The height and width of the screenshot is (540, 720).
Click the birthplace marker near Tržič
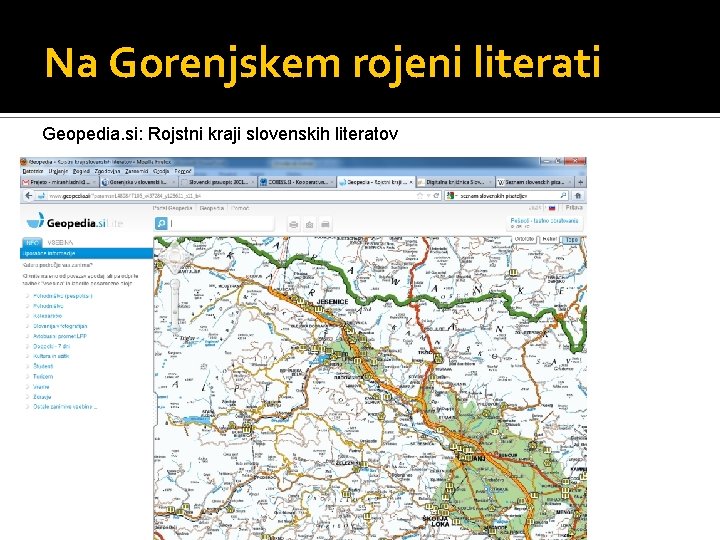tap(439, 358)
